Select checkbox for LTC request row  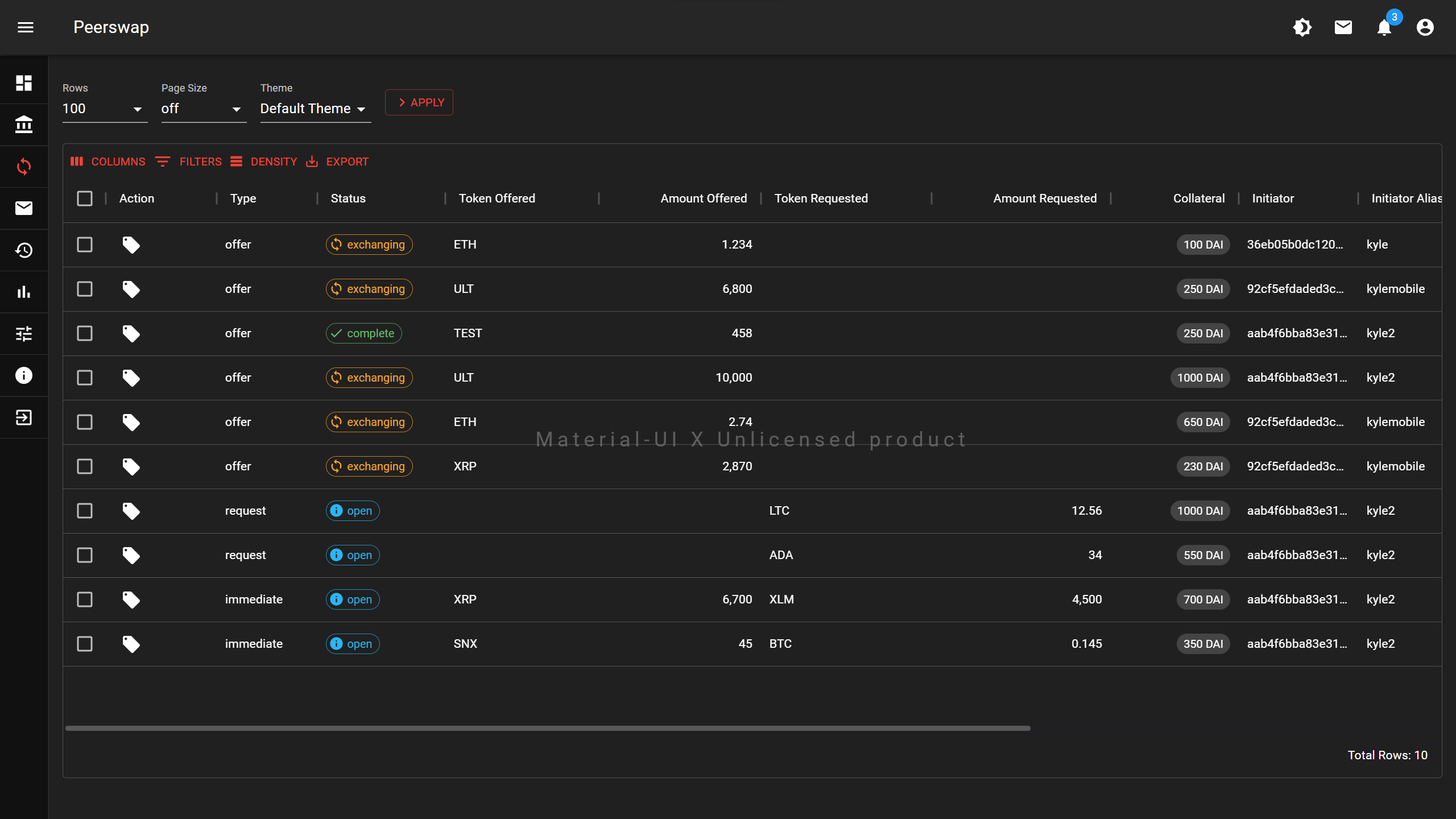[x=85, y=511]
